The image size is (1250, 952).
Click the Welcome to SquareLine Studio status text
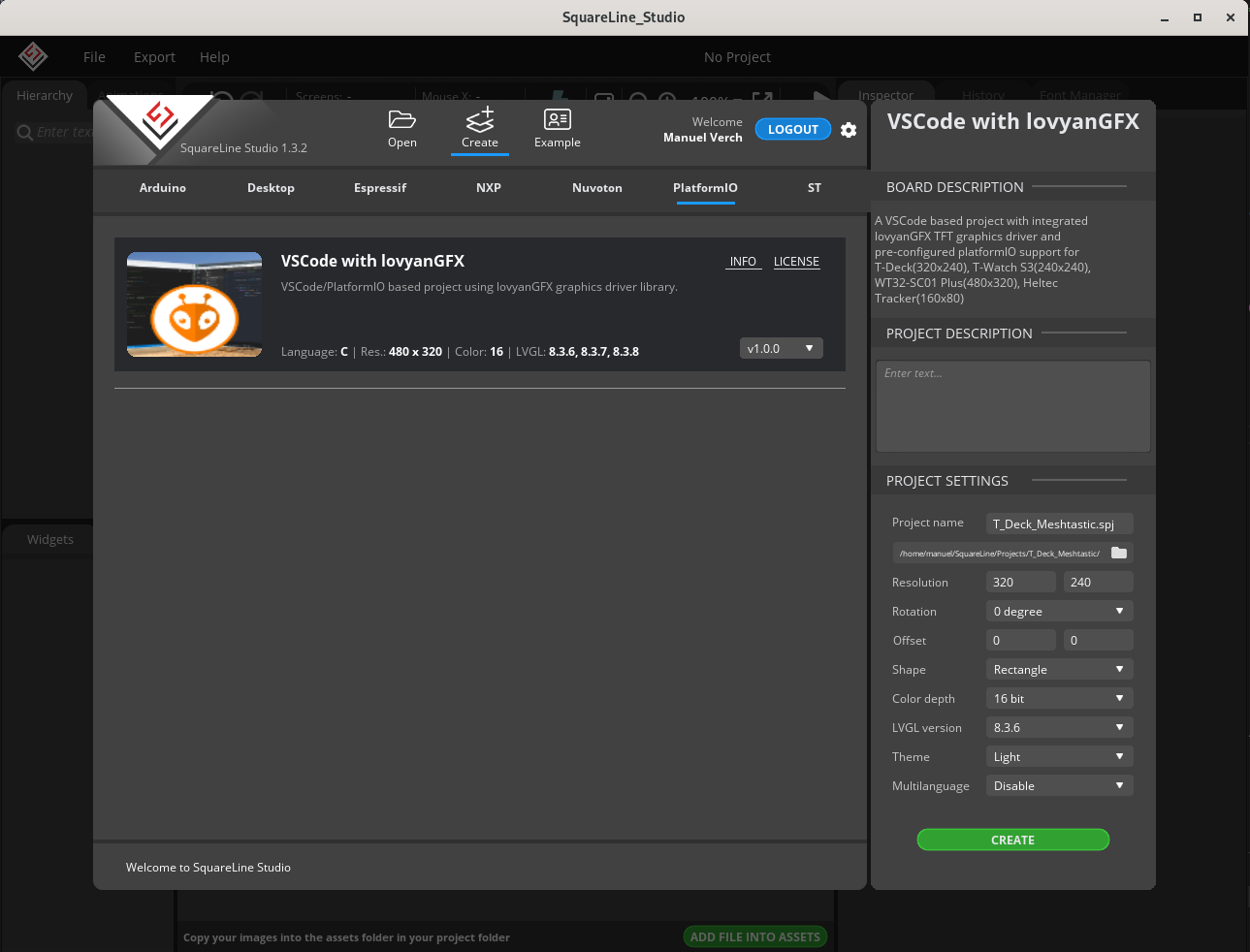tap(208, 868)
